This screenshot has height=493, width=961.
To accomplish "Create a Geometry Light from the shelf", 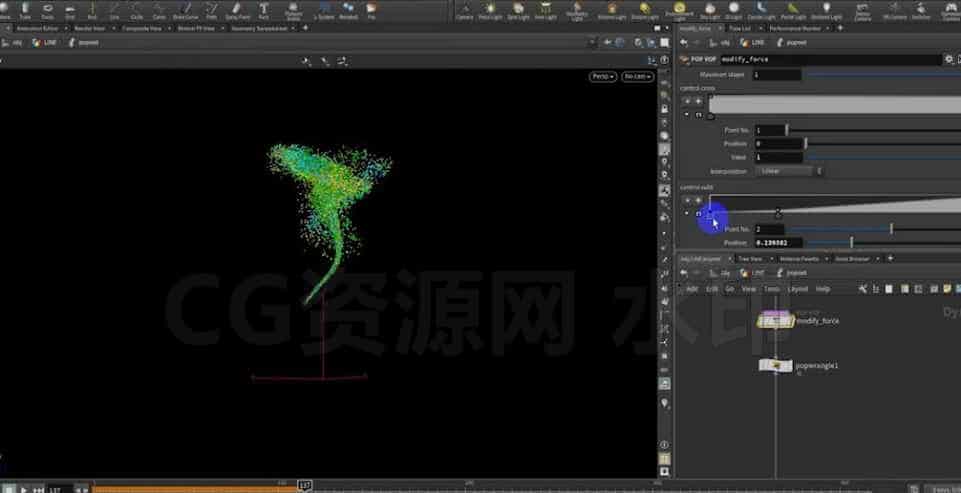I will point(577,11).
